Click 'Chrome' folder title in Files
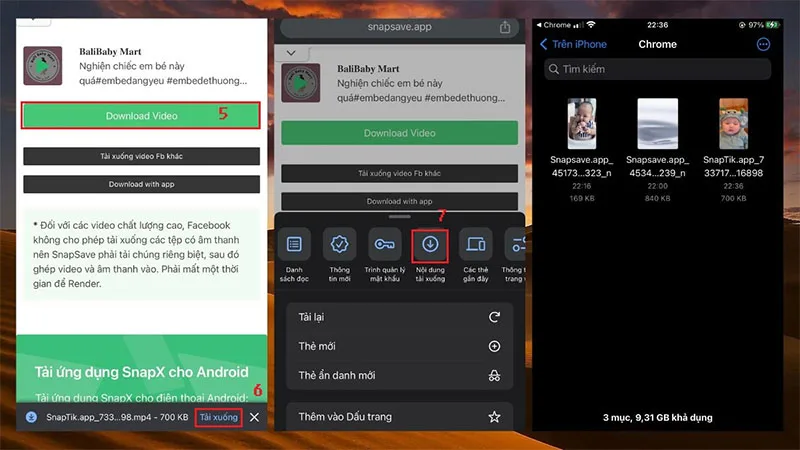800x450 pixels. [x=657, y=44]
